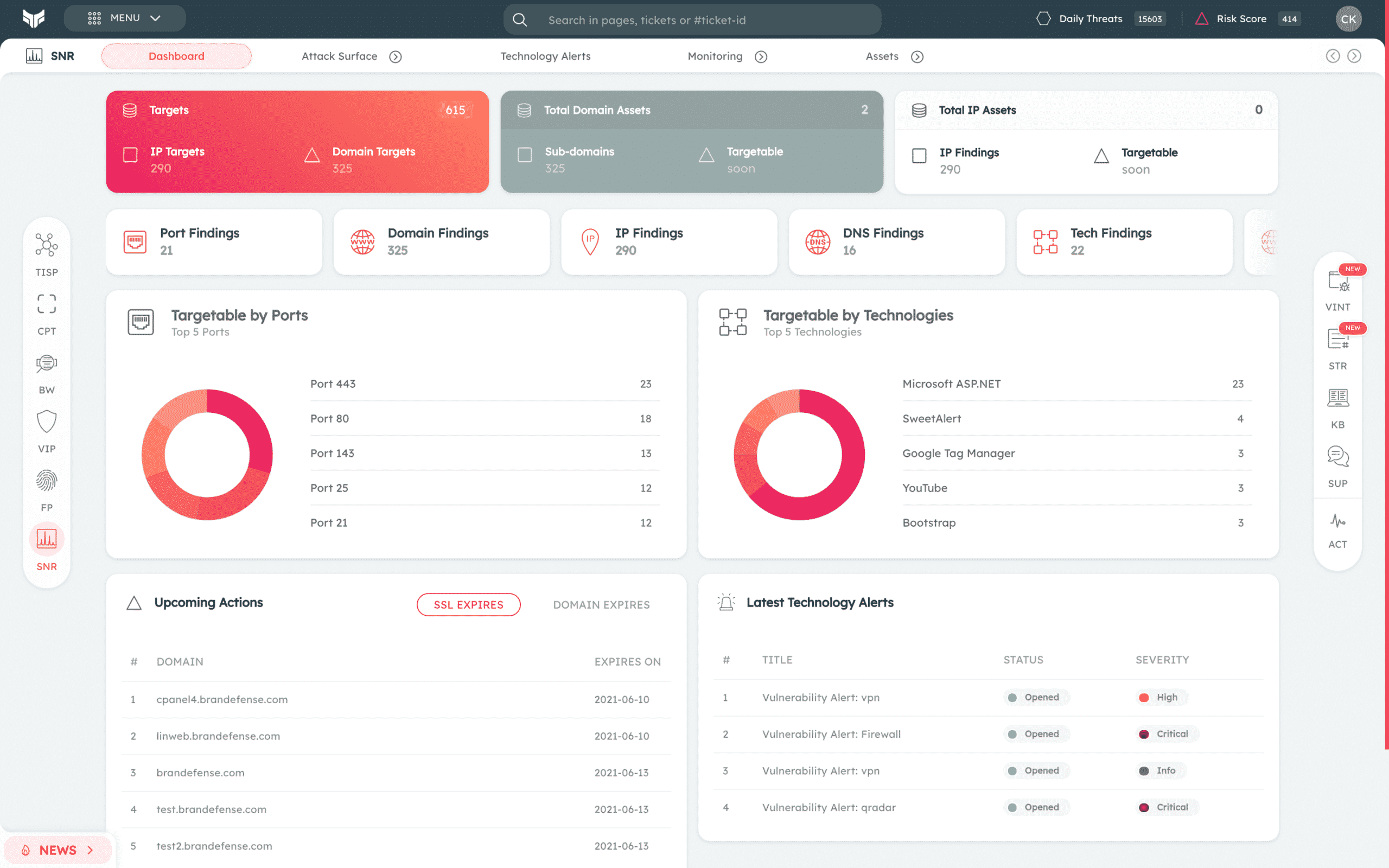The width and height of the screenshot is (1389, 868).
Task: Open the BW module icon
Action: click(47, 363)
